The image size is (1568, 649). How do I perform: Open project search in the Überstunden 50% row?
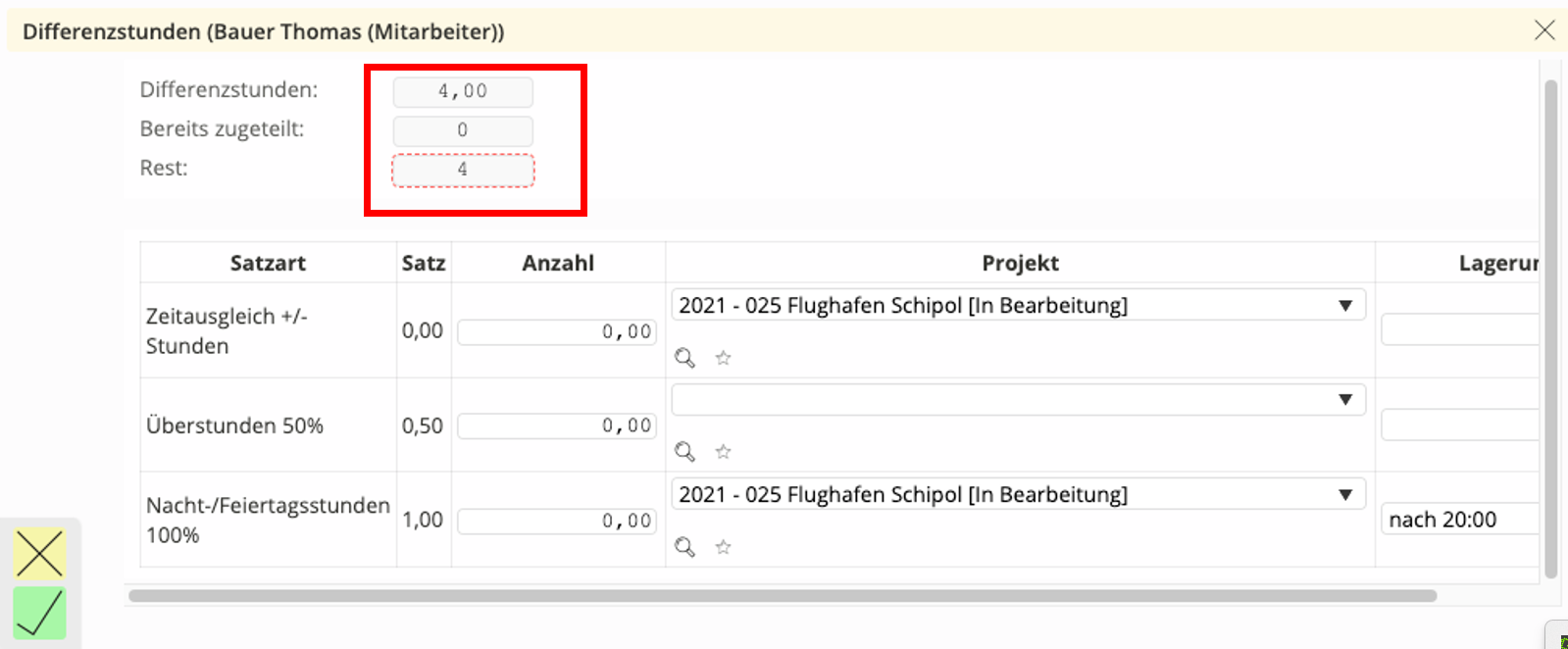tap(684, 451)
